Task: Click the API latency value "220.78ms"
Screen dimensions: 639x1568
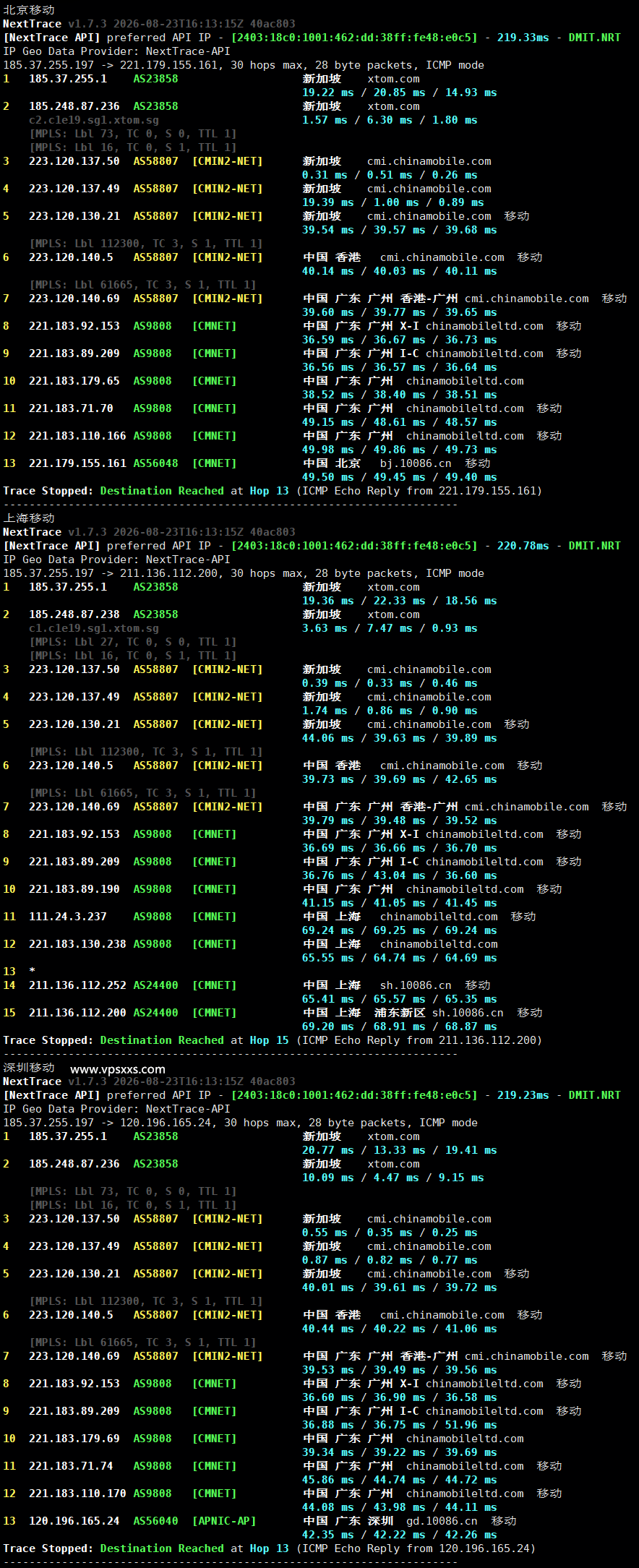Action: pyautogui.click(x=523, y=546)
